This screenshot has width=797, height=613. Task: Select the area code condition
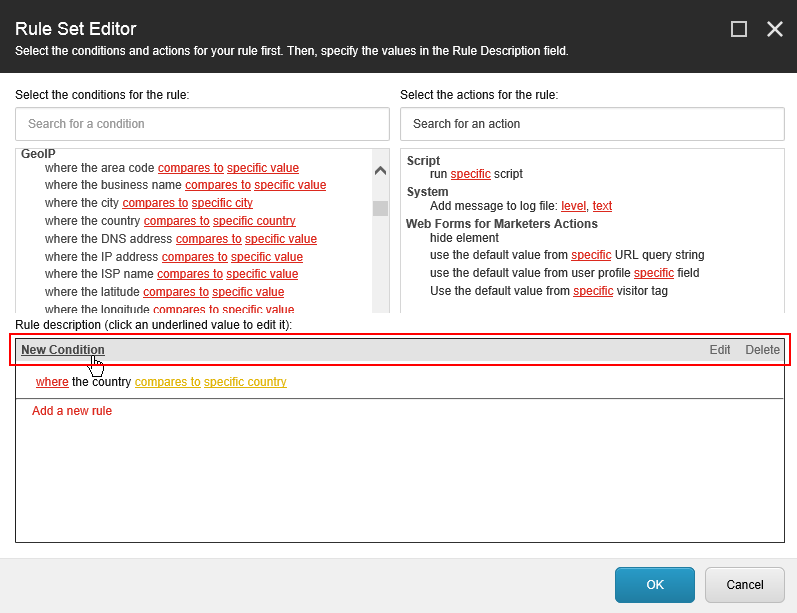tap(100, 168)
